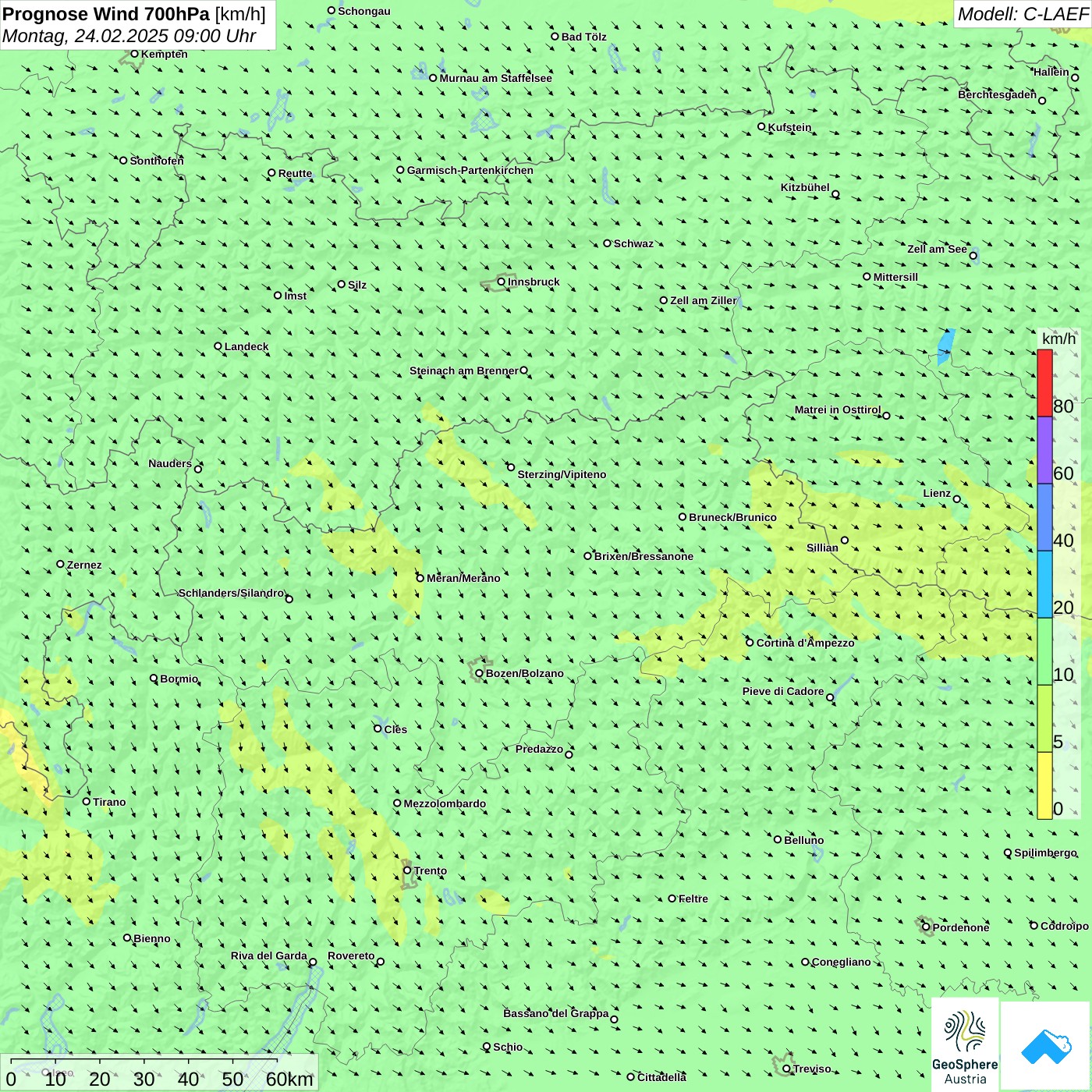The width and height of the screenshot is (1092, 1092).
Task: Click the Brixen/Bressanone label
Action: [643, 556]
